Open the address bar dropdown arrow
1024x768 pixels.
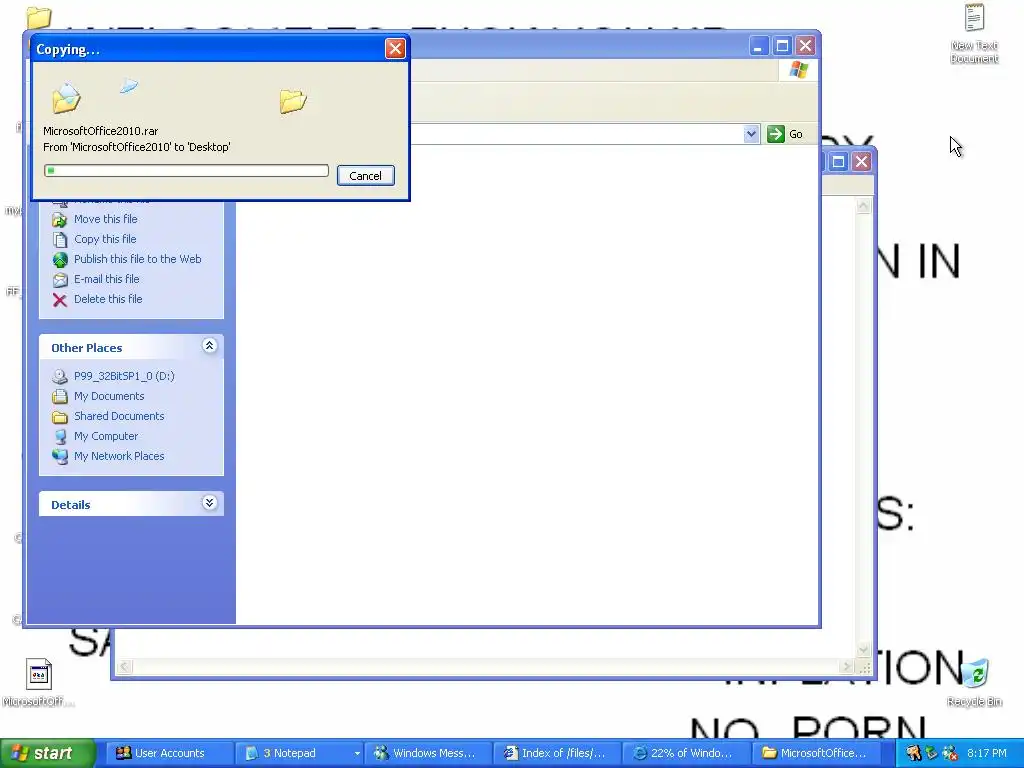coord(751,134)
